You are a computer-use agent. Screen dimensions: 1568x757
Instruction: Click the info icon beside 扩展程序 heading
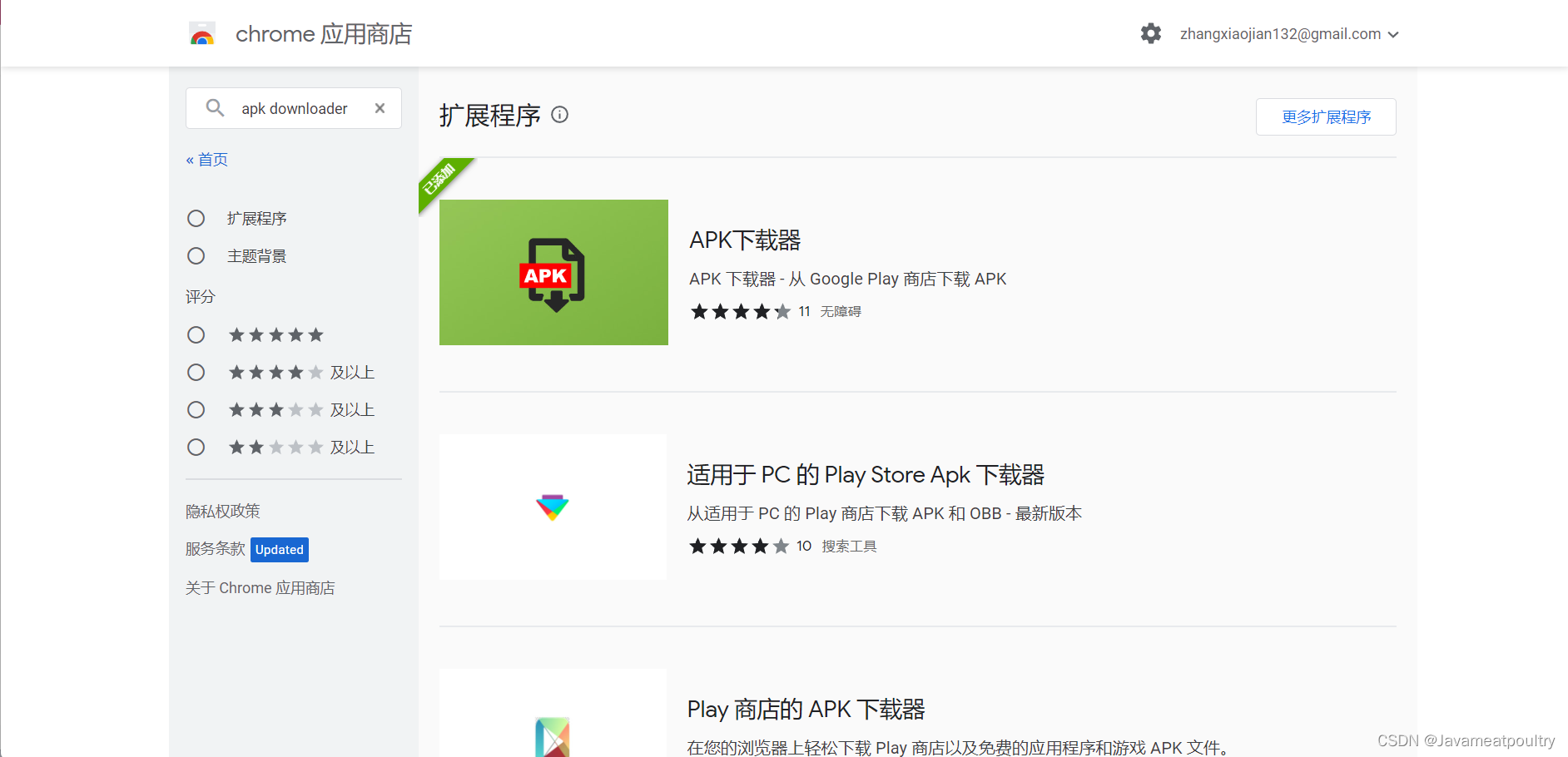[559, 115]
